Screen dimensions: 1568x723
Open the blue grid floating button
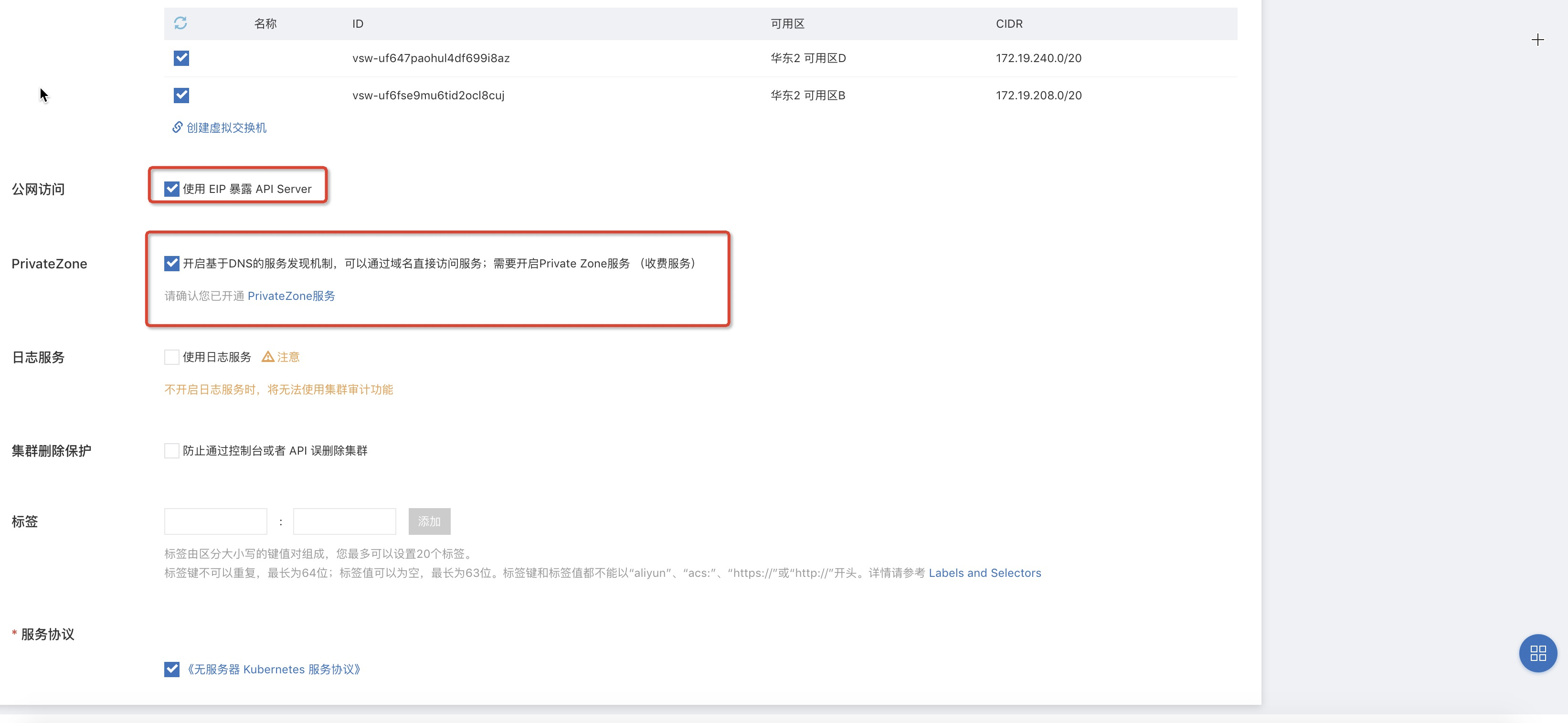[1537, 653]
